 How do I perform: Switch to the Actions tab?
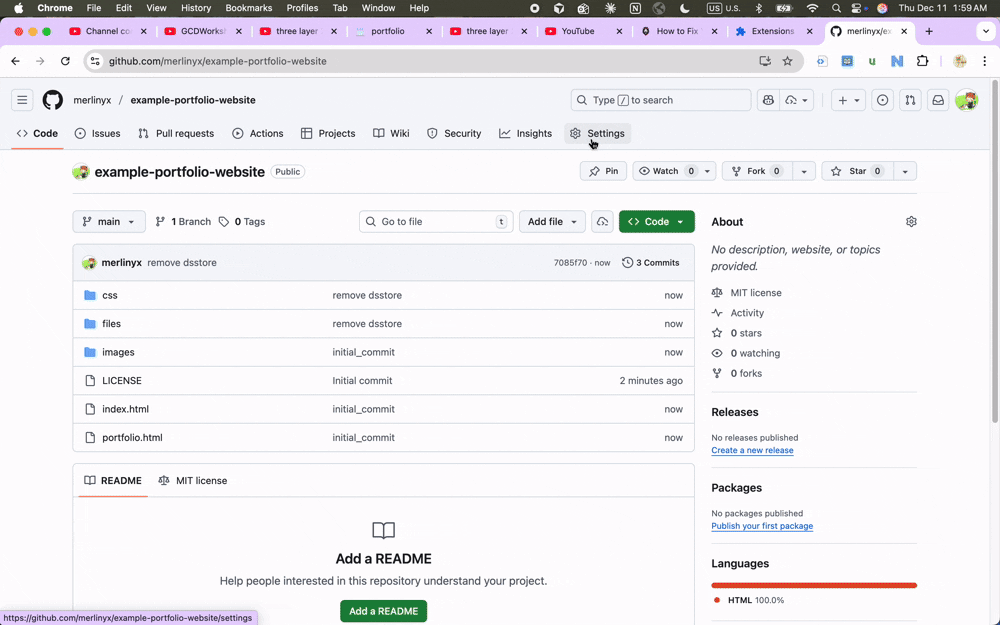click(x=258, y=133)
